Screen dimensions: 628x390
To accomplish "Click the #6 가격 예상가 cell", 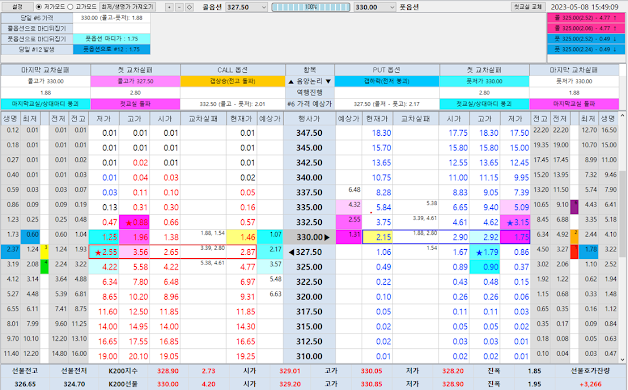I will (x=310, y=104).
